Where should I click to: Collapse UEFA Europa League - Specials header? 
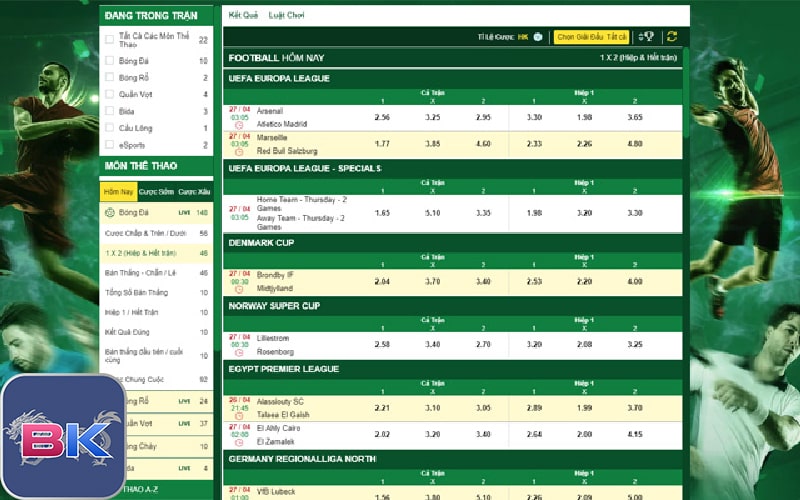click(453, 168)
